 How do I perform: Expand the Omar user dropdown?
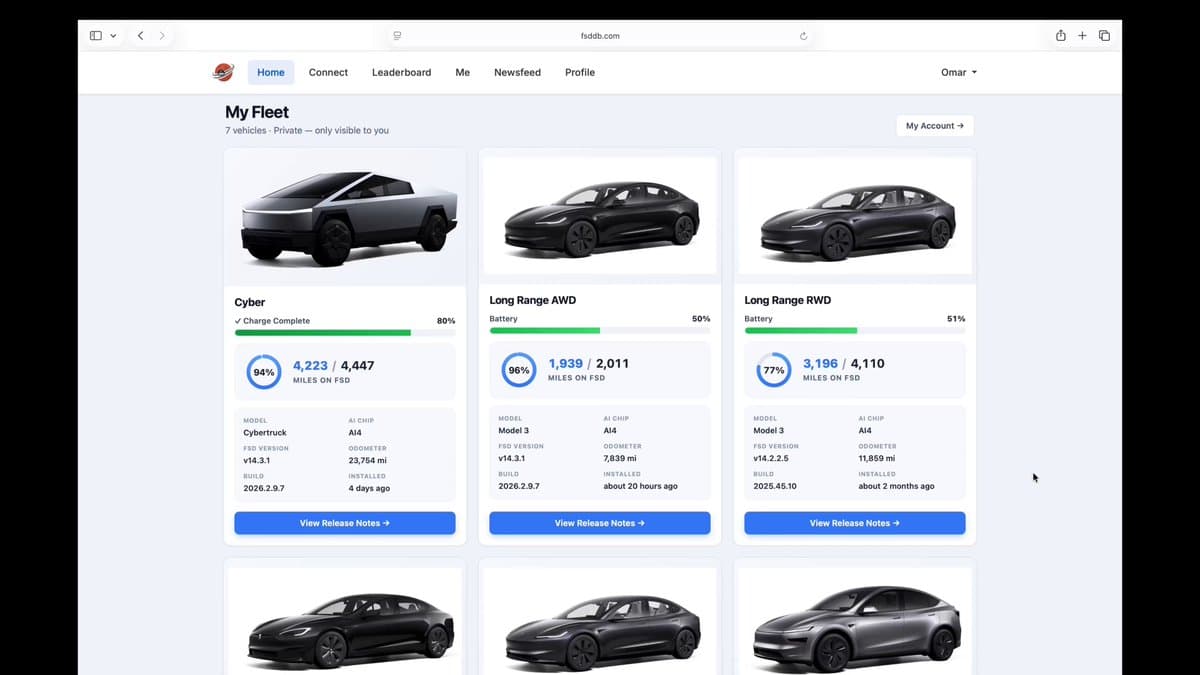tap(959, 72)
